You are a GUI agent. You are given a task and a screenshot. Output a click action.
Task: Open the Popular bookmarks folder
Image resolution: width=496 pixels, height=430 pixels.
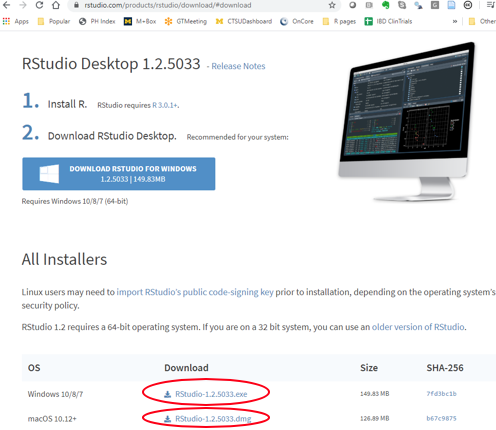pyautogui.click(x=54, y=21)
